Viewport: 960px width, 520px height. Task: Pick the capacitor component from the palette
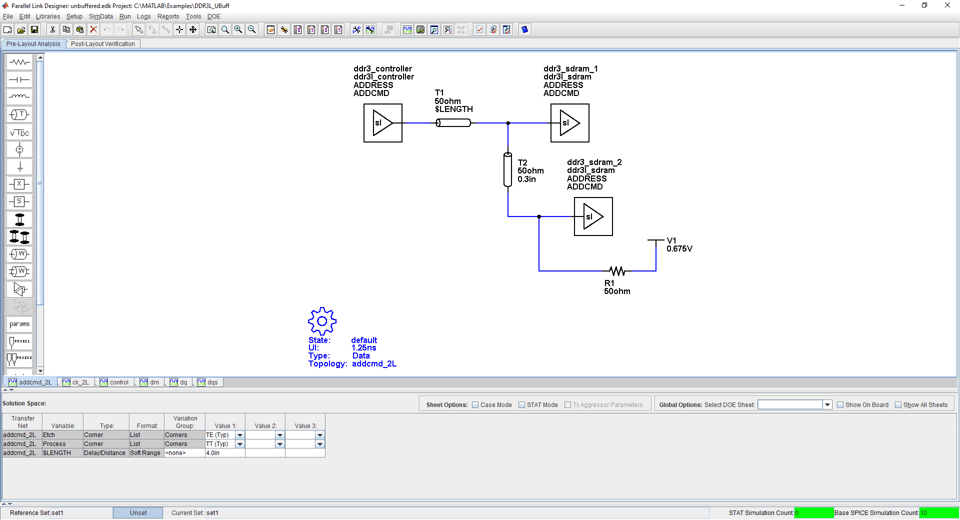19,80
